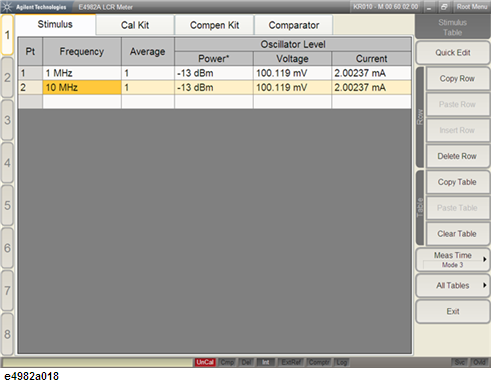Select the -13 dBm power cell in row 2
The image size is (491, 382).
point(214,88)
